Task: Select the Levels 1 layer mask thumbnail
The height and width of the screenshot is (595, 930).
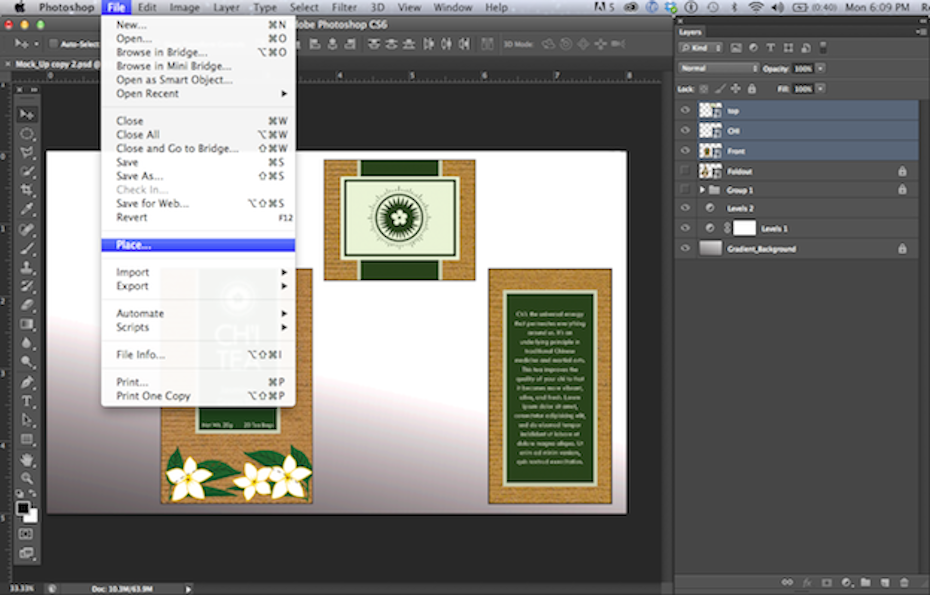Action: pos(744,228)
